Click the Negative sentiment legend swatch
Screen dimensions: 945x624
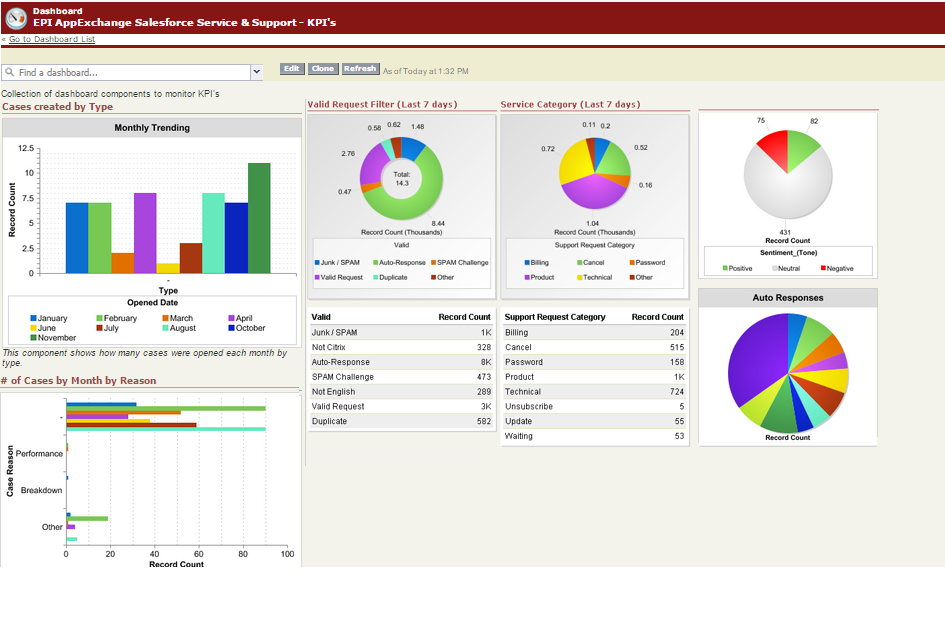[x=823, y=268]
